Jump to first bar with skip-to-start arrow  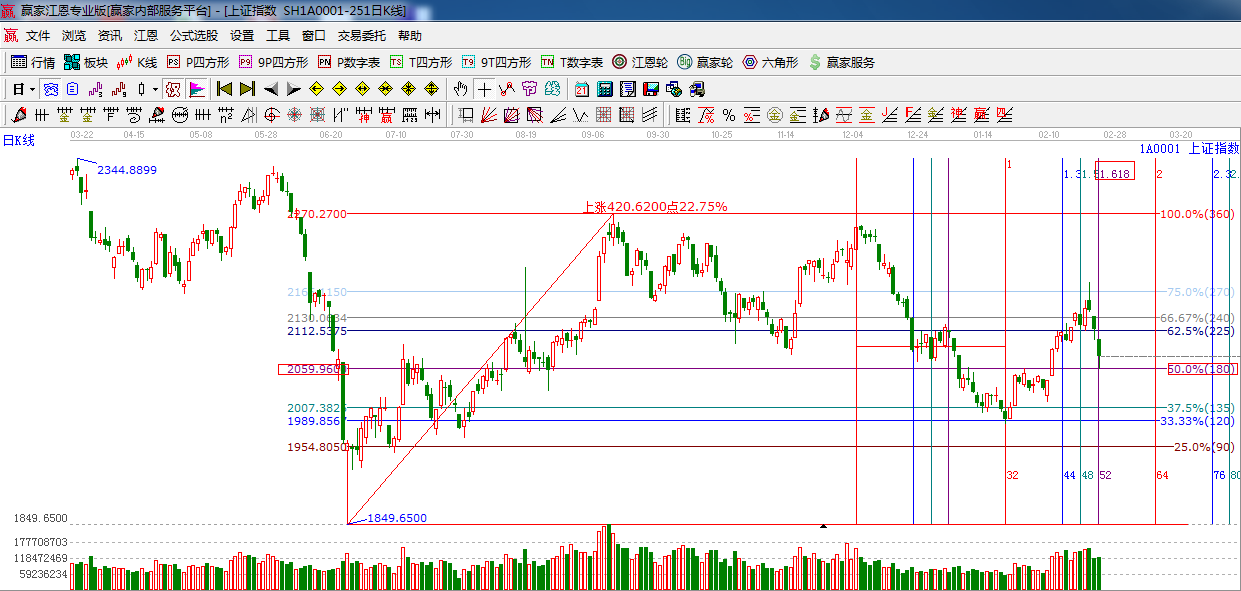[224, 89]
